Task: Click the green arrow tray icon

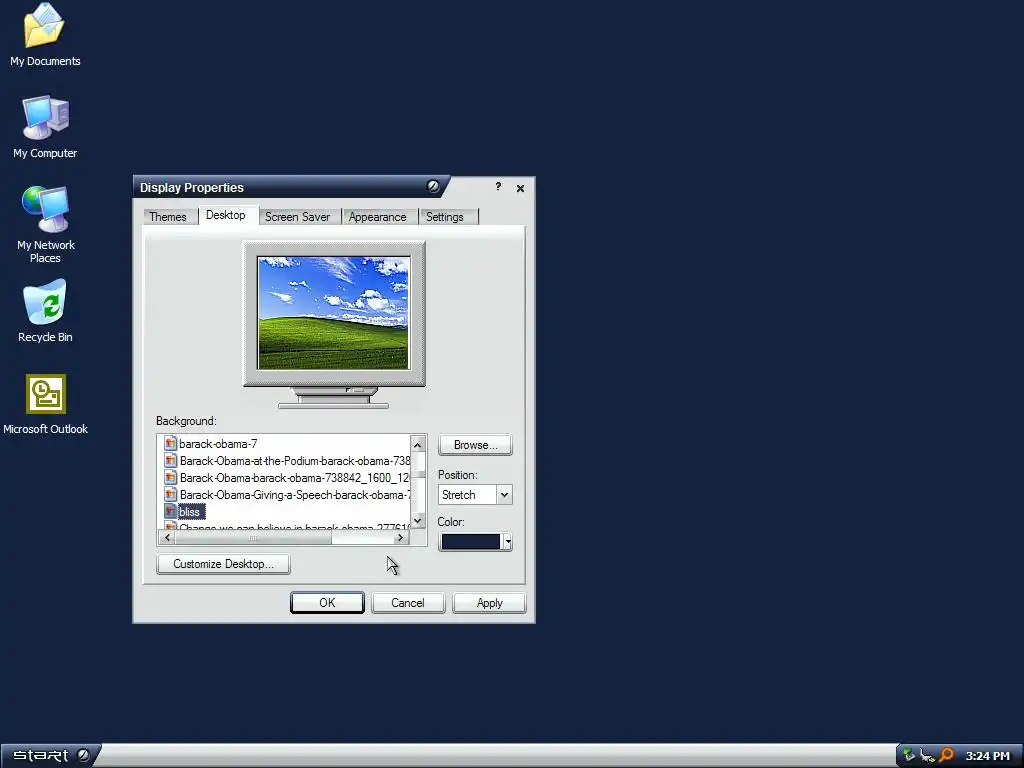Action: [x=909, y=756]
